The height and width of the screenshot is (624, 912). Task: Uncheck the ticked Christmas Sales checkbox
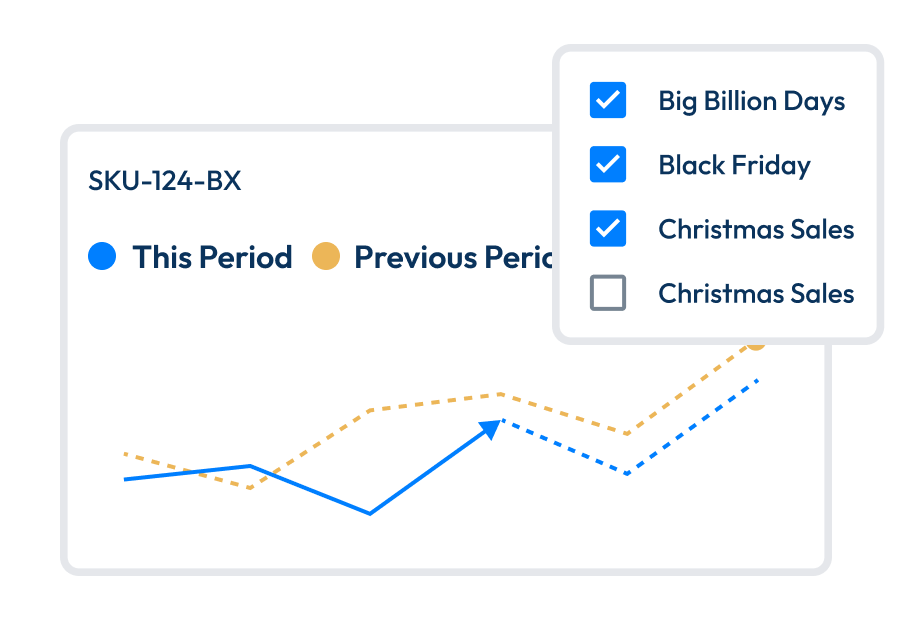coord(608,229)
